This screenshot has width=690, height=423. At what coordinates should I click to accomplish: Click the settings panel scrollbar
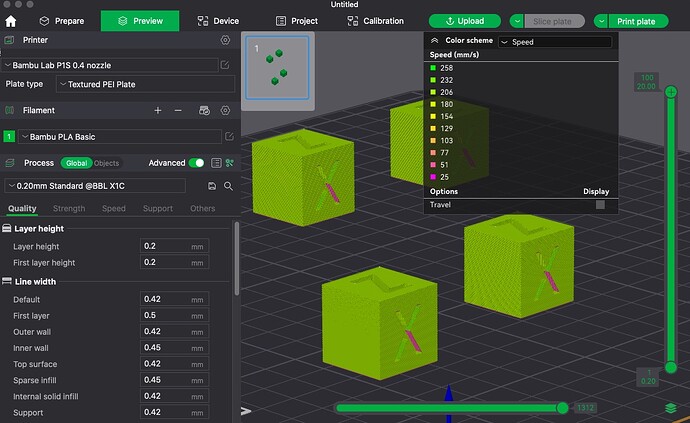click(237, 258)
